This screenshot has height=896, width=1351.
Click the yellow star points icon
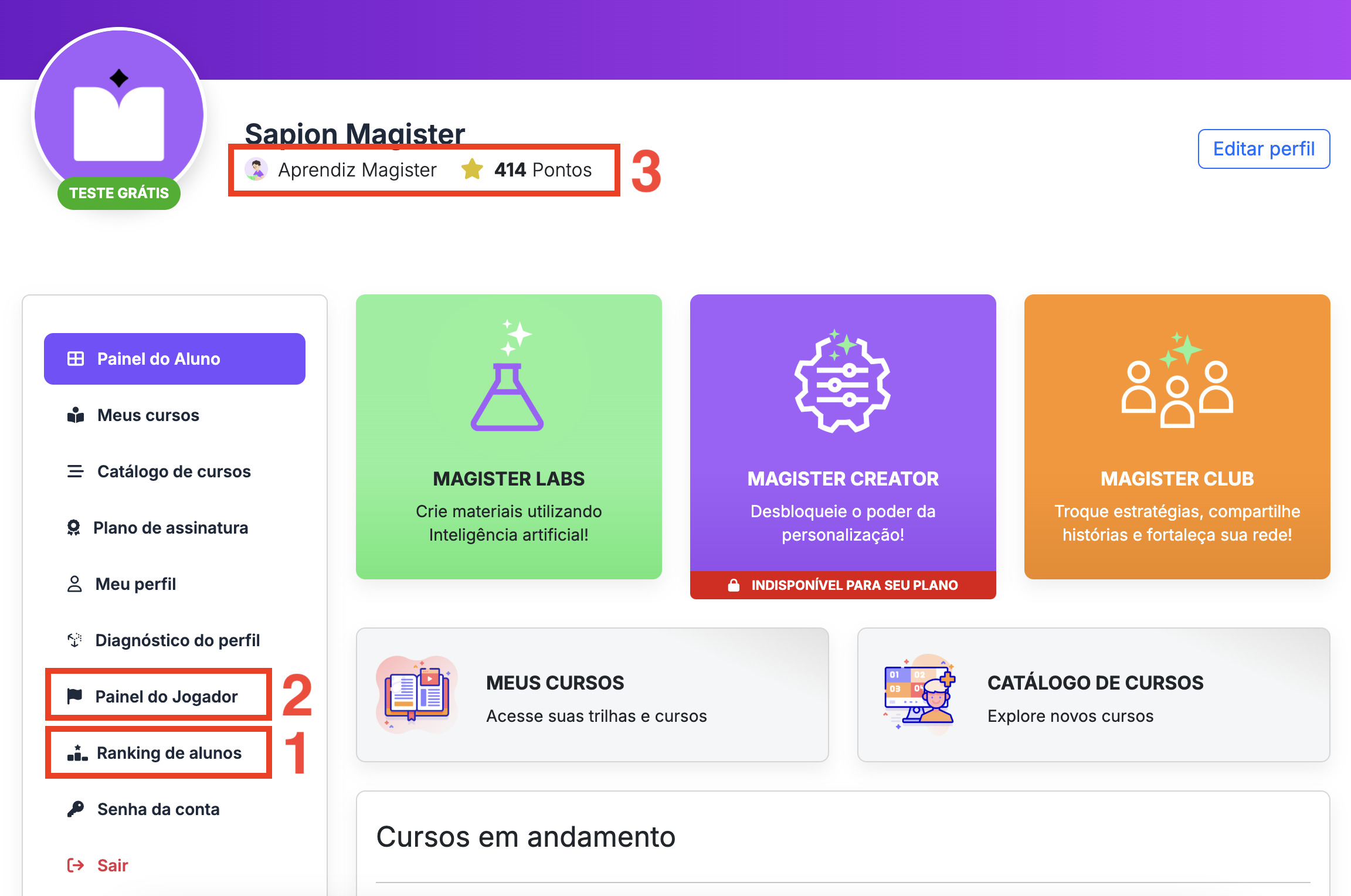pos(472,169)
